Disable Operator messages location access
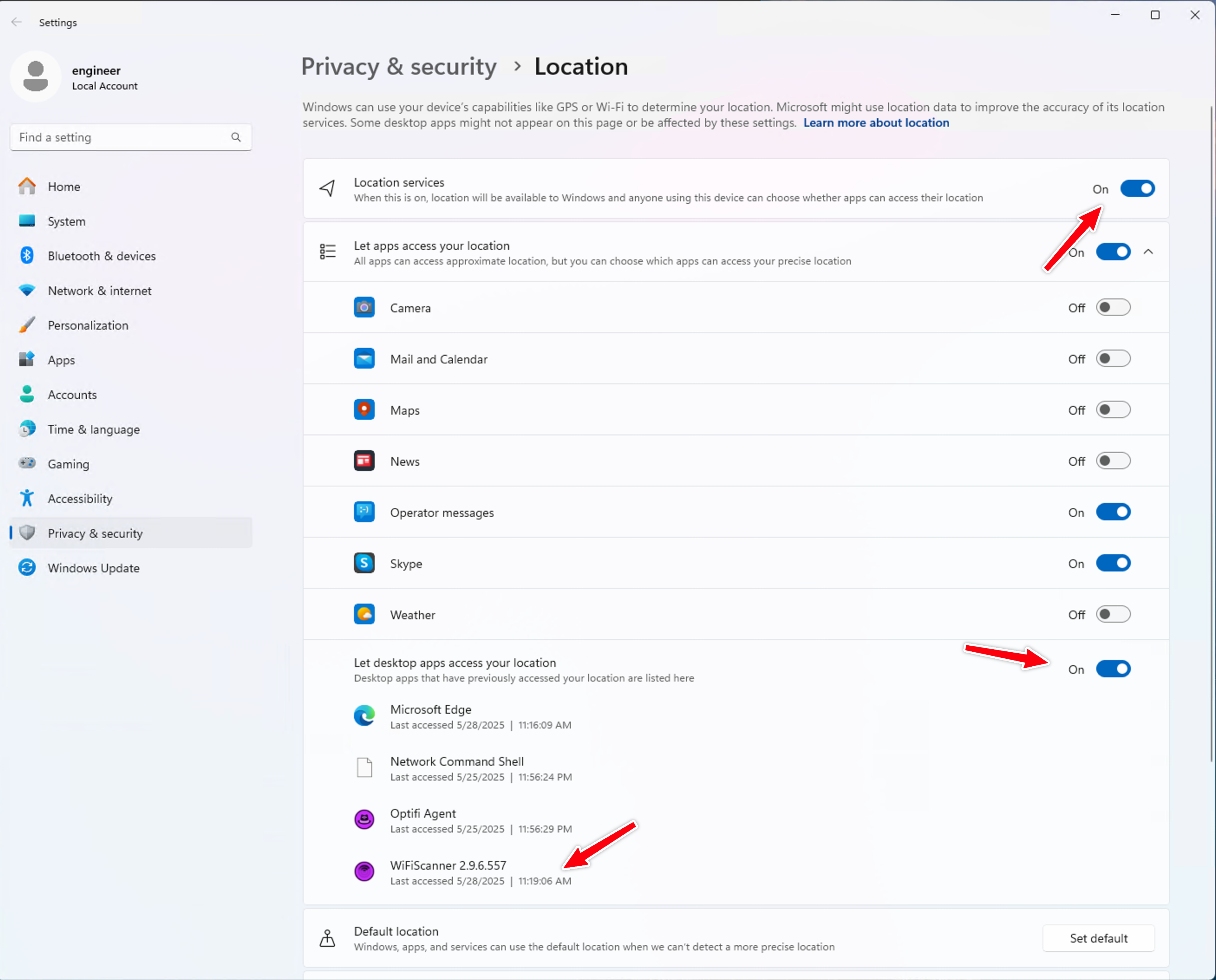The height and width of the screenshot is (980, 1216). (1113, 512)
